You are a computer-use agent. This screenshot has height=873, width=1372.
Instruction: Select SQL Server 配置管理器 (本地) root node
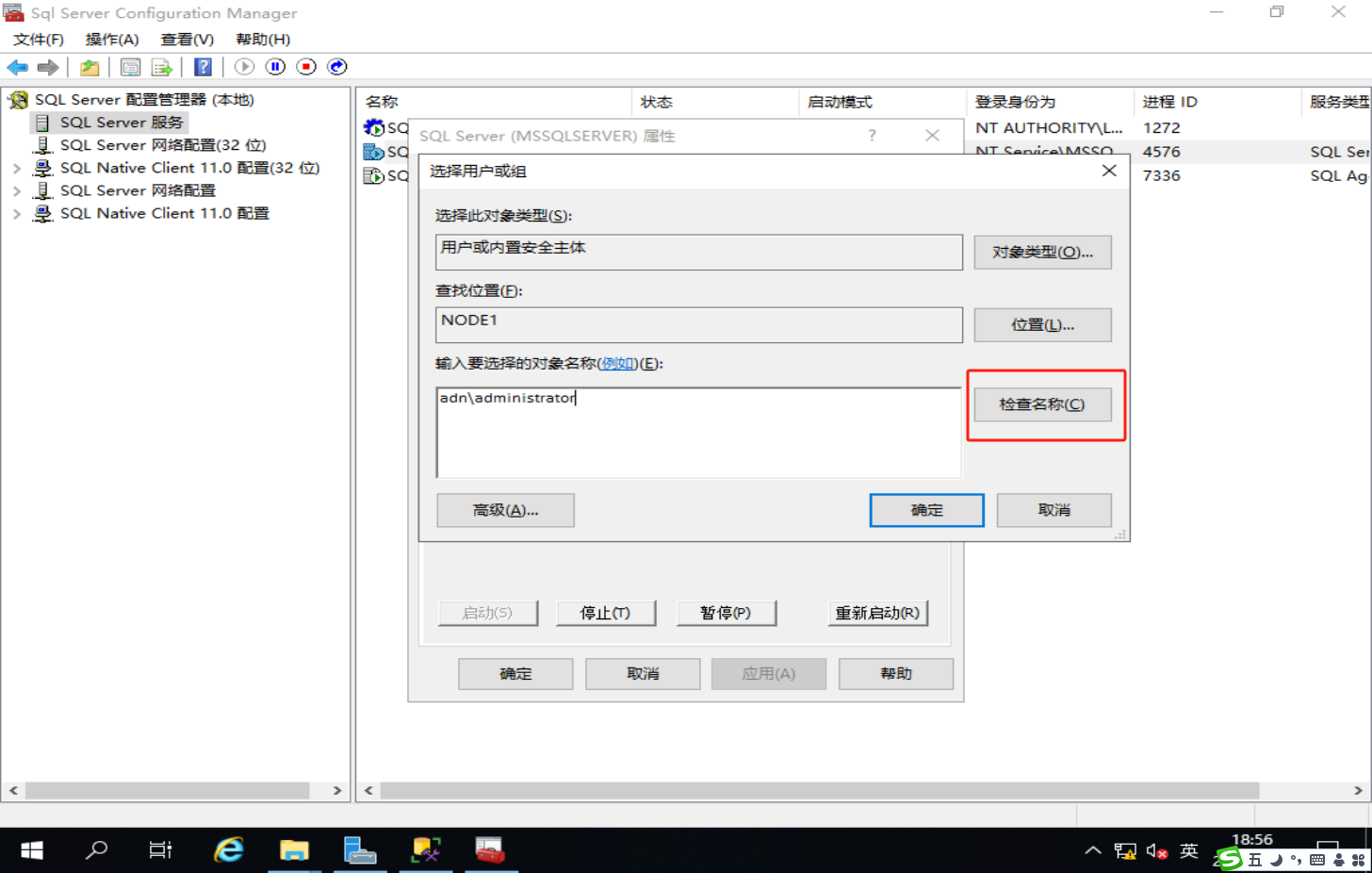[x=144, y=100]
